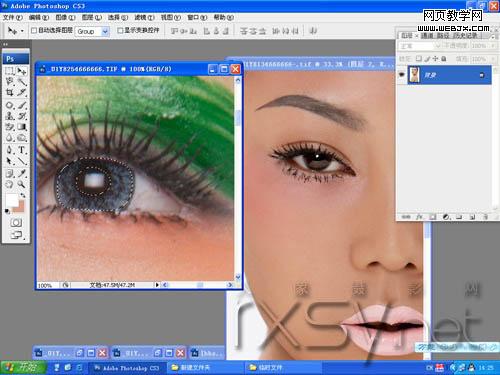Click the swap foreground/background colors arrow
This screenshot has width=500, height=375.
[22, 195]
